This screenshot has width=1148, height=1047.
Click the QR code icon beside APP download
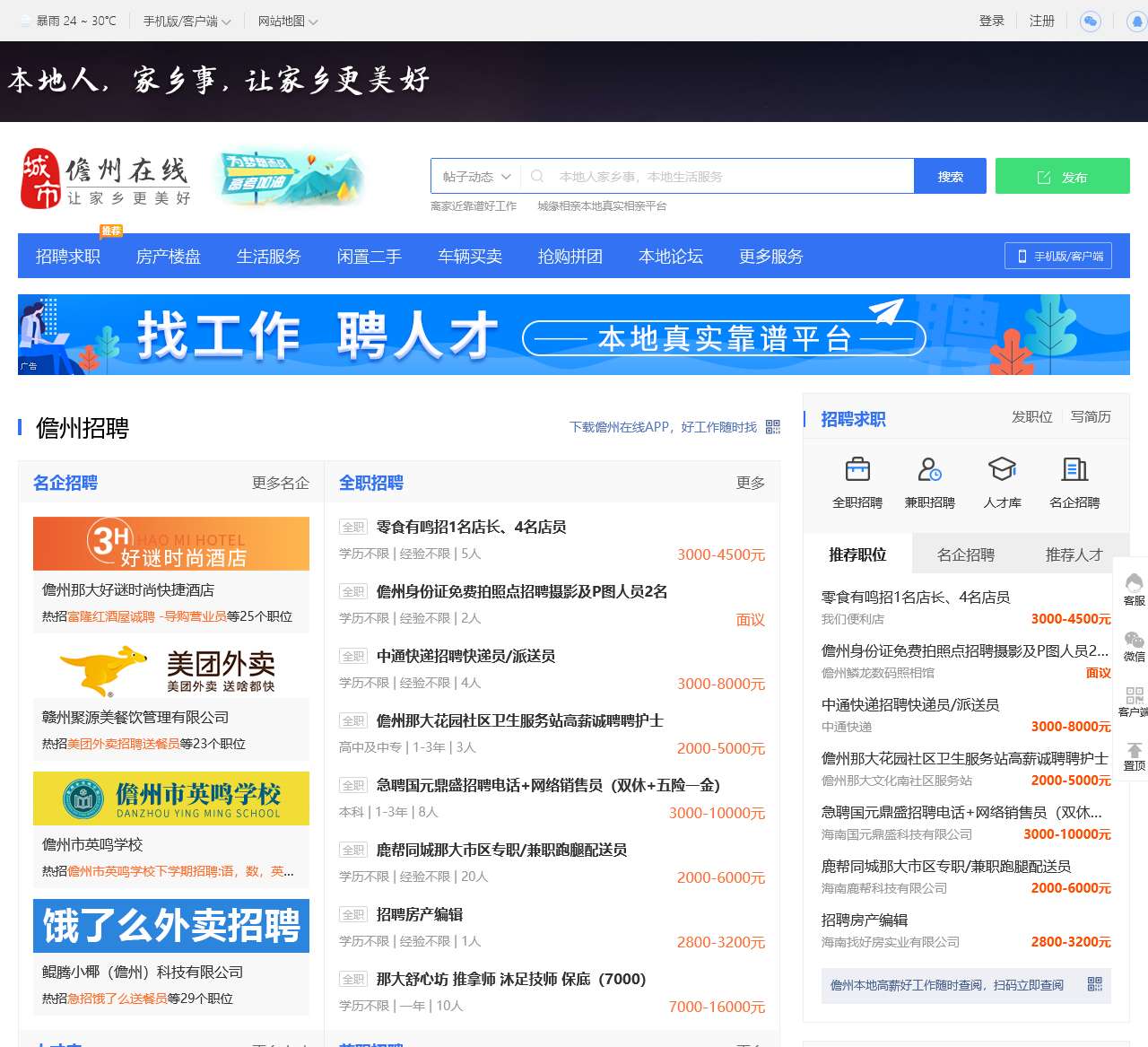pos(773,427)
